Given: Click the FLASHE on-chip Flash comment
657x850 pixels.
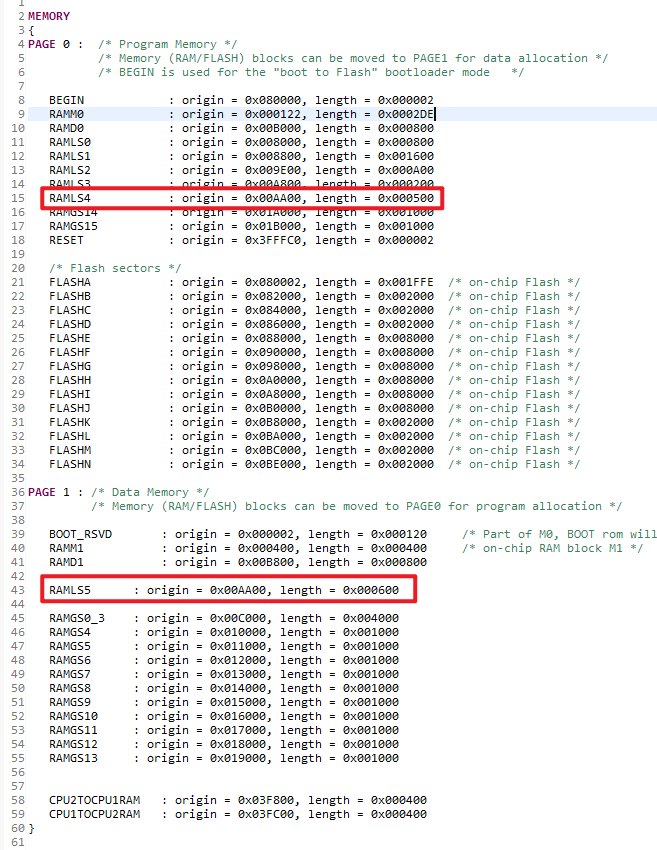Looking at the screenshot, I should [x=514, y=338].
